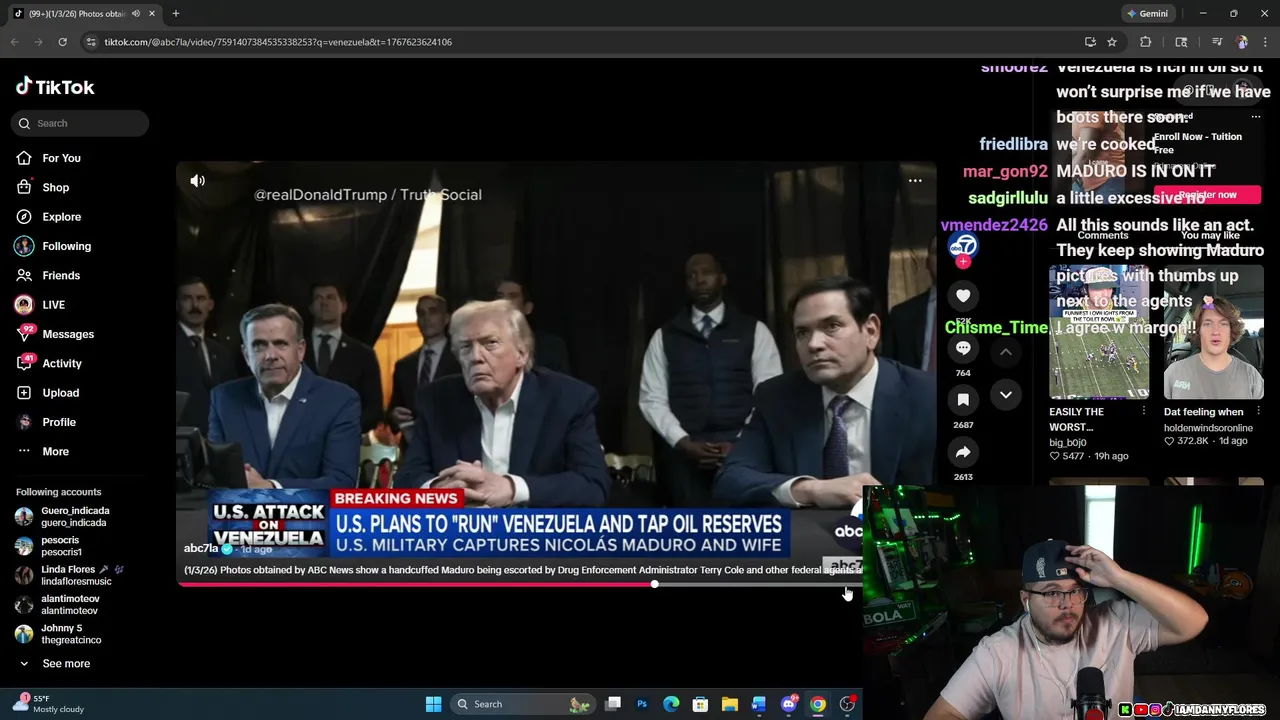This screenshot has height=720, width=1280.
Task: Open Chrome three-dot menu
Action: [1264, 42]
